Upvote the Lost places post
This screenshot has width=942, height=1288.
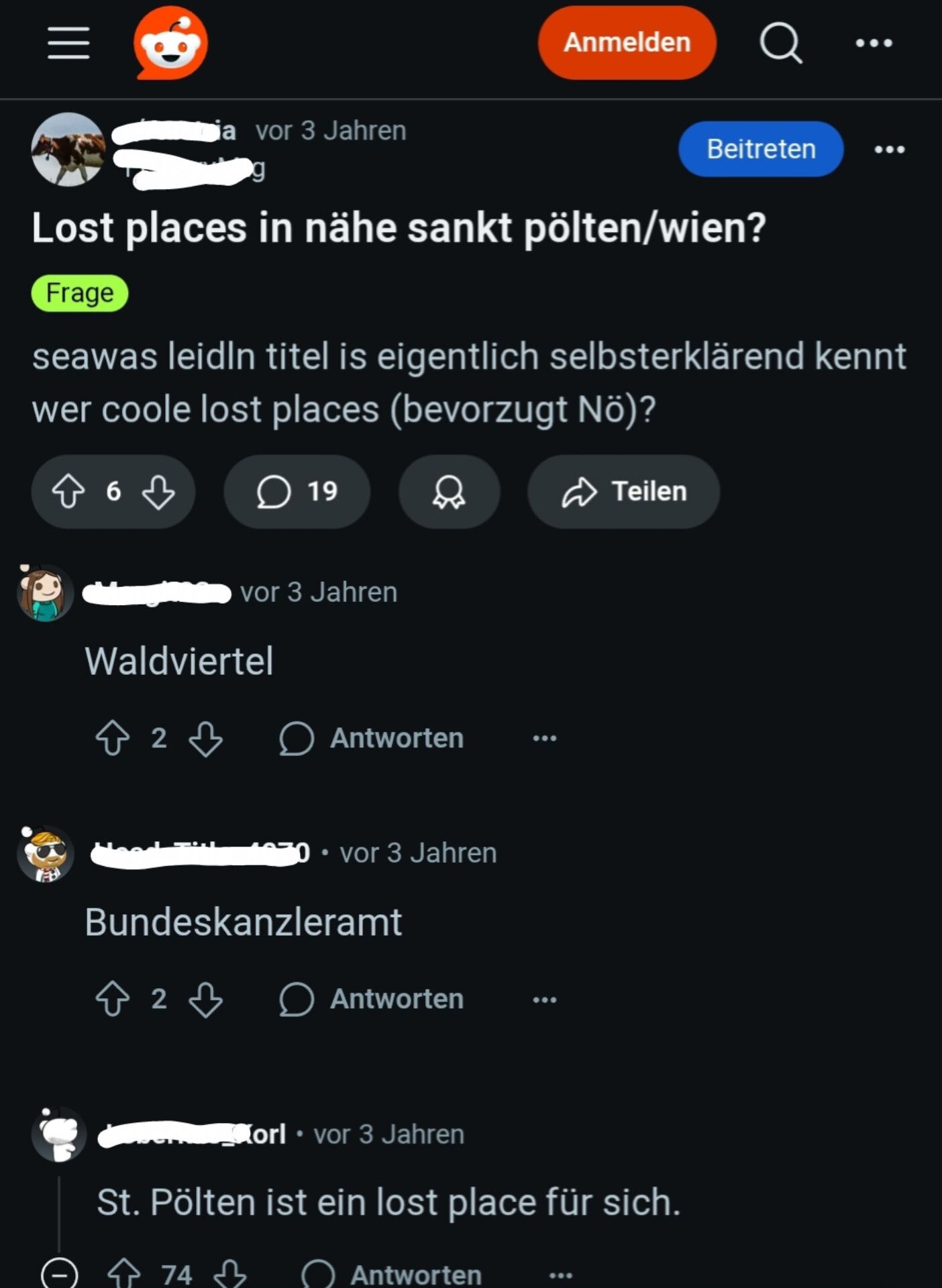coord(68,491)
